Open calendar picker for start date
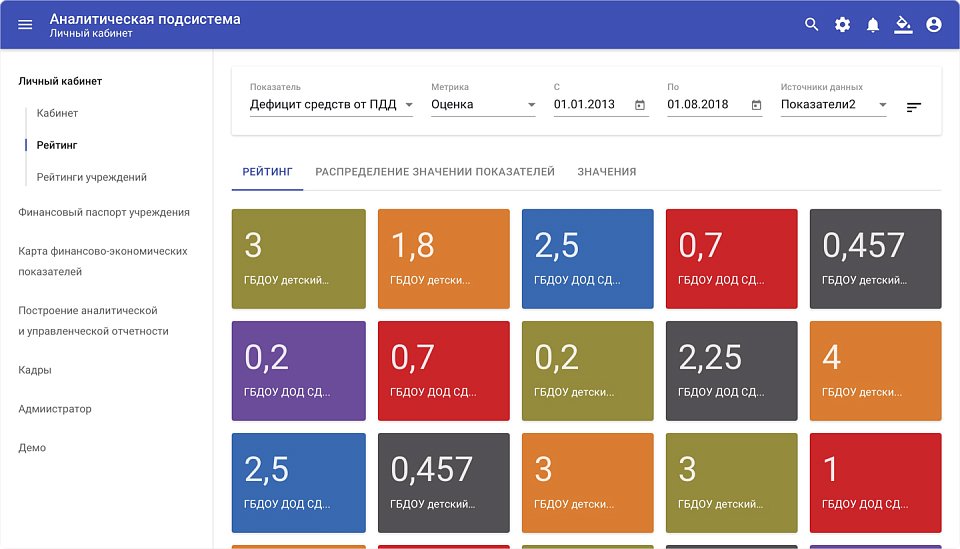 coord(639,105)
